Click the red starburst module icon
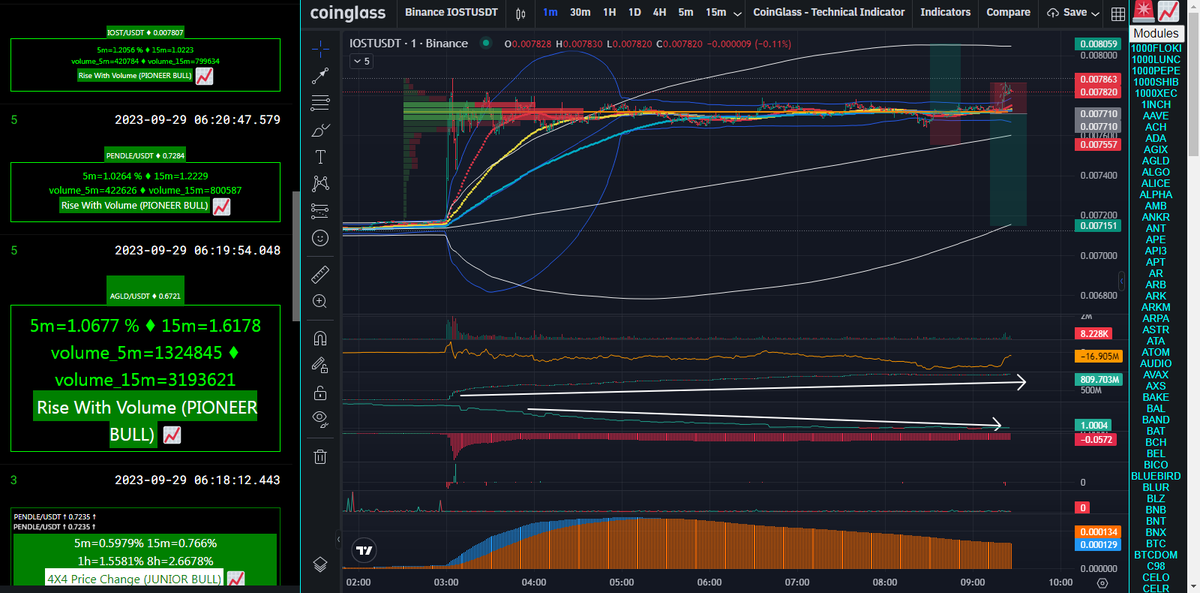1200x593 pixels. [x=1142, y=11]
